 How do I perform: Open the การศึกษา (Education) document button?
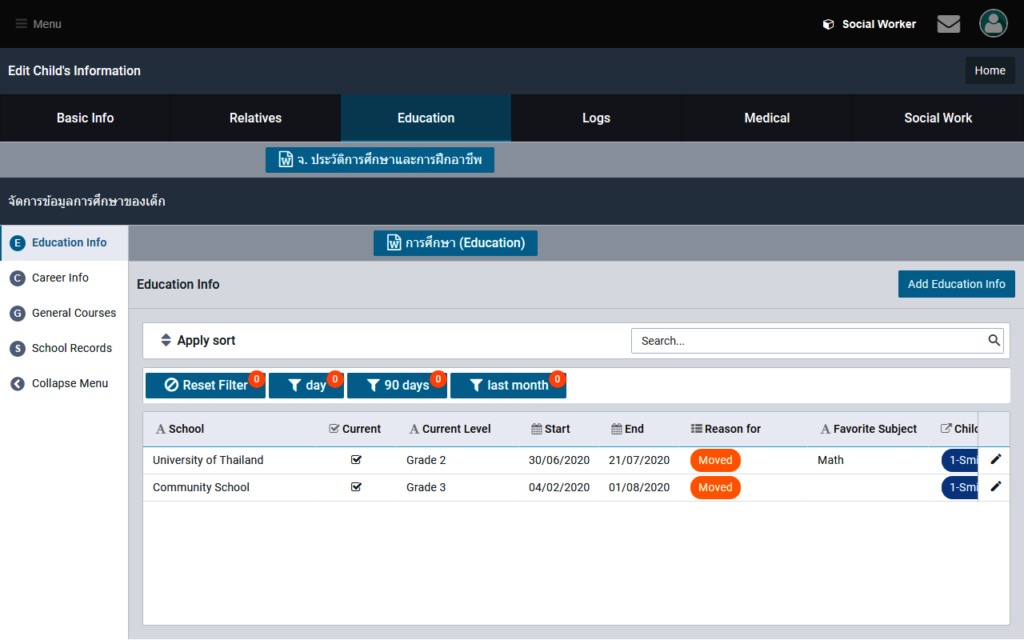pyautogui.click(x=455, y=243)
